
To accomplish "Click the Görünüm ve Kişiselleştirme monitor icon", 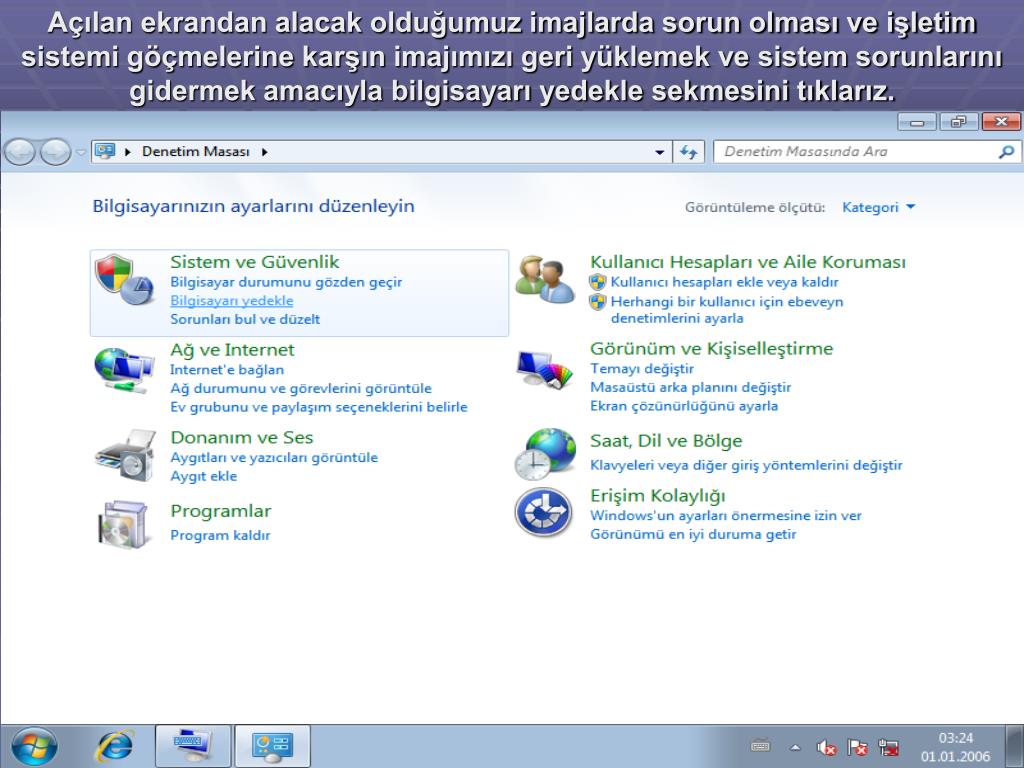I will coord(545,370).
